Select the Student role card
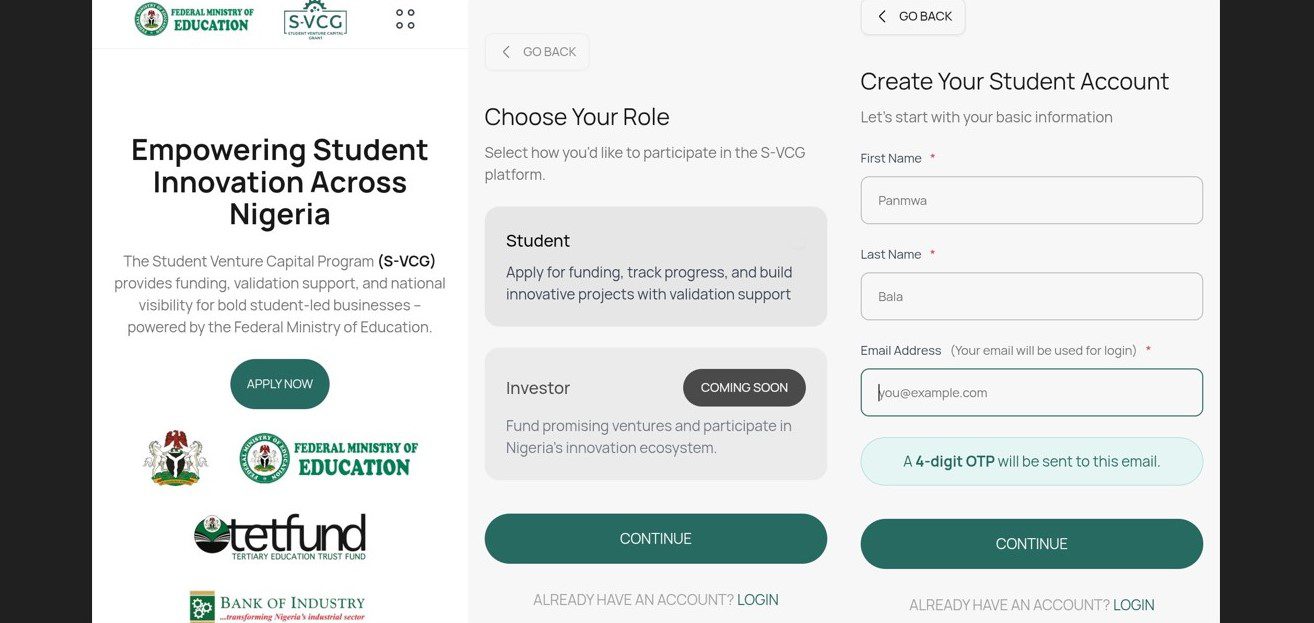 (x=655, y=265)
